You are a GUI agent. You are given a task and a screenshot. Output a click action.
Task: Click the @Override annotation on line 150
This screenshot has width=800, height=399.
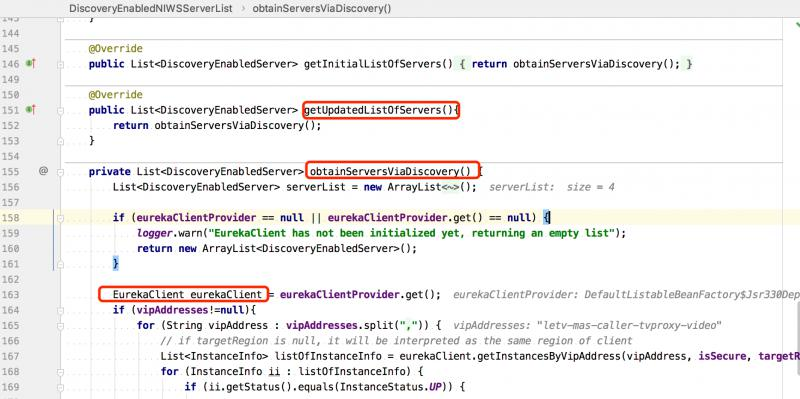click(116, 95)
